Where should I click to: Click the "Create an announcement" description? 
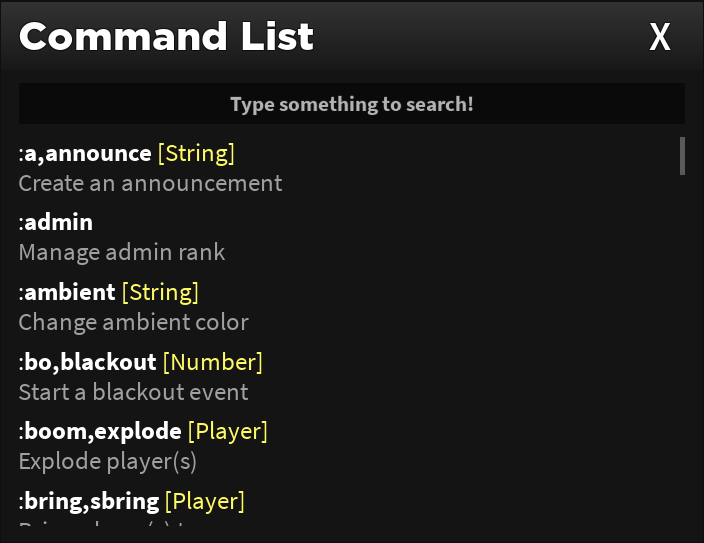[x=150, y=183]
